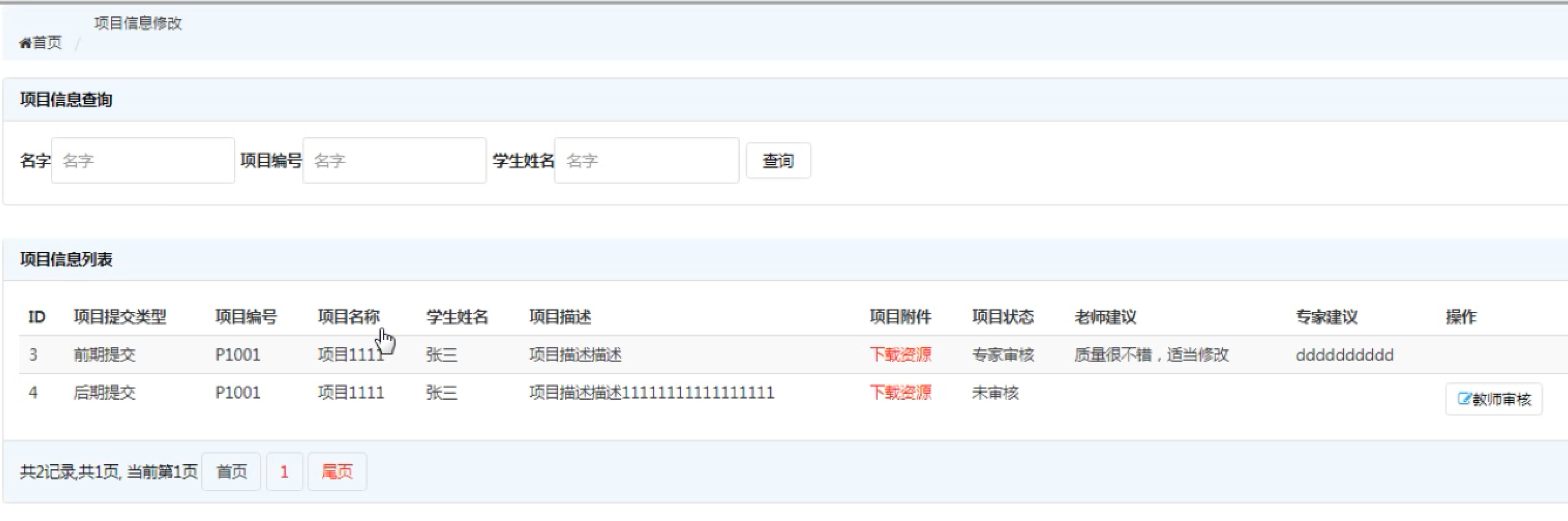1568x521 pixels.
Task: Click the 操作 column header
Action: tap(1461, 316)
